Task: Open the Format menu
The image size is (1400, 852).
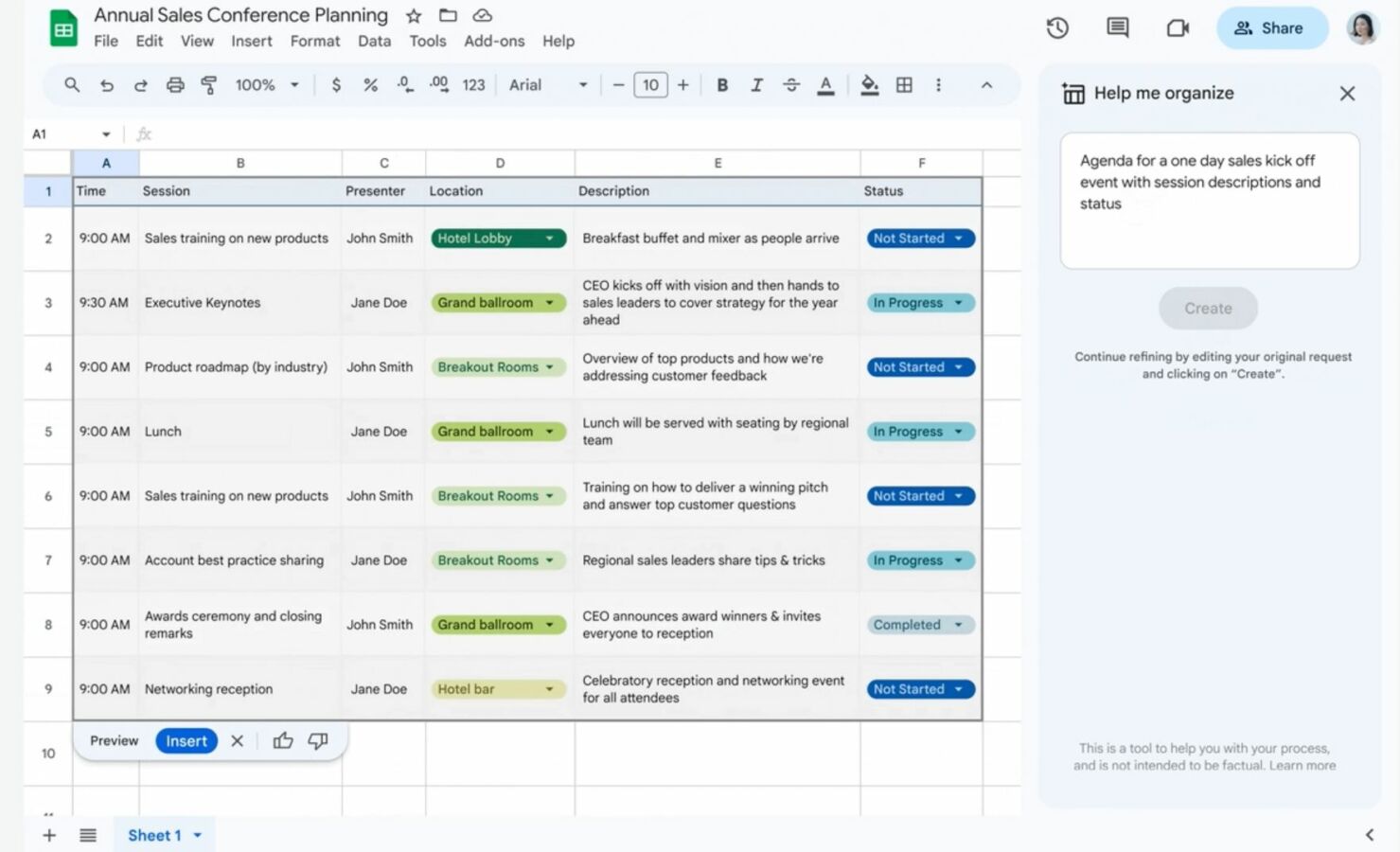Action: 314,41
